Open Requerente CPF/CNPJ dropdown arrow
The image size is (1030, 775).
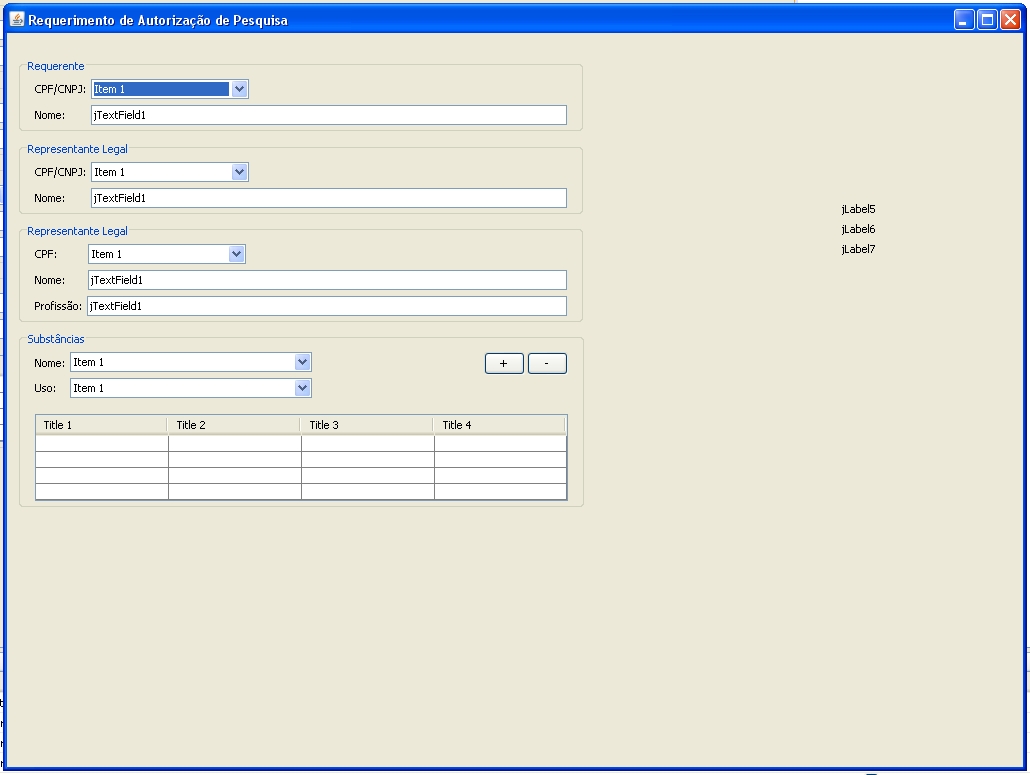pyautogui.click(x=240, y=89)
